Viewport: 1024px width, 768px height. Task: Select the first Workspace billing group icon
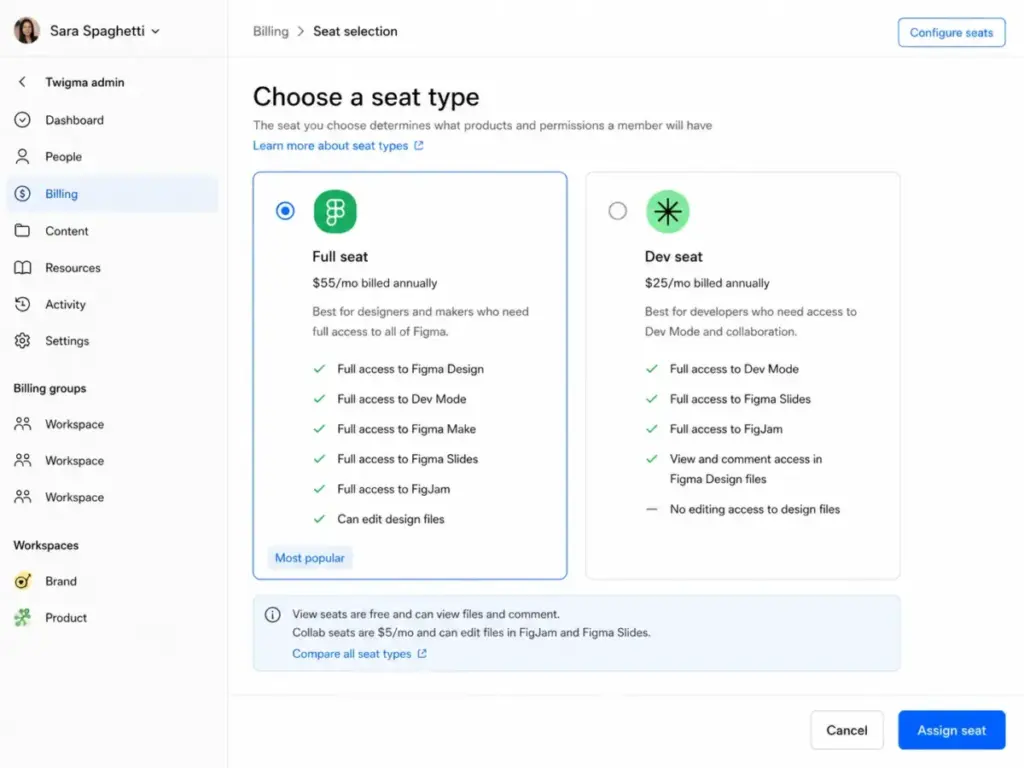22,424
